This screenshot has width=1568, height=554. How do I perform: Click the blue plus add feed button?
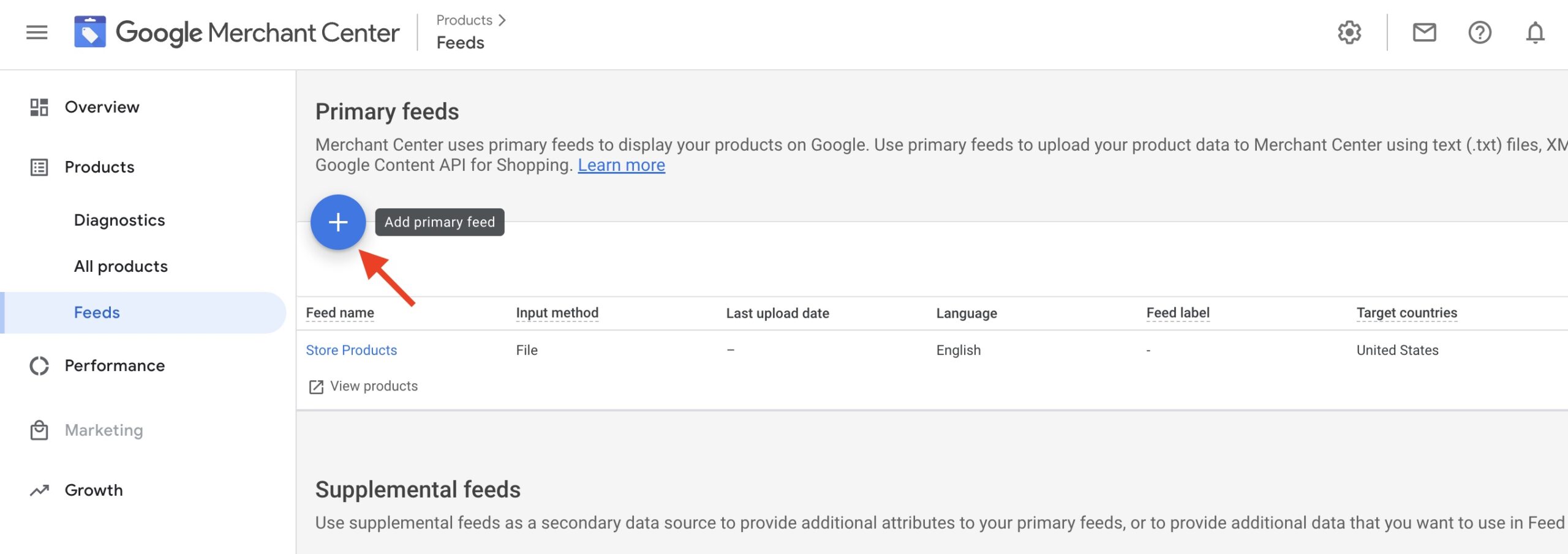point(338,222)
